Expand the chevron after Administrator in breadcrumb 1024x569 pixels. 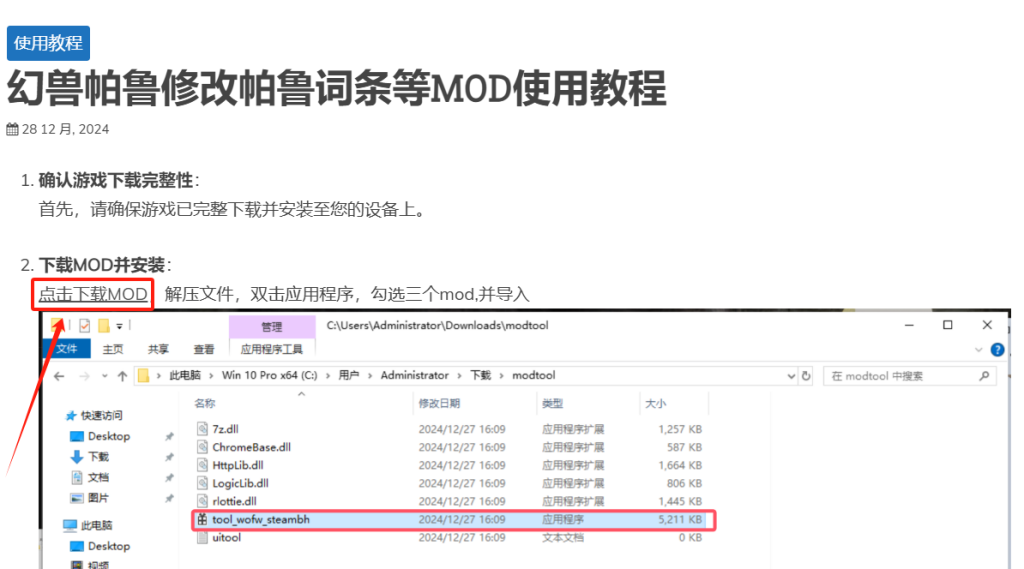point(459,376)
